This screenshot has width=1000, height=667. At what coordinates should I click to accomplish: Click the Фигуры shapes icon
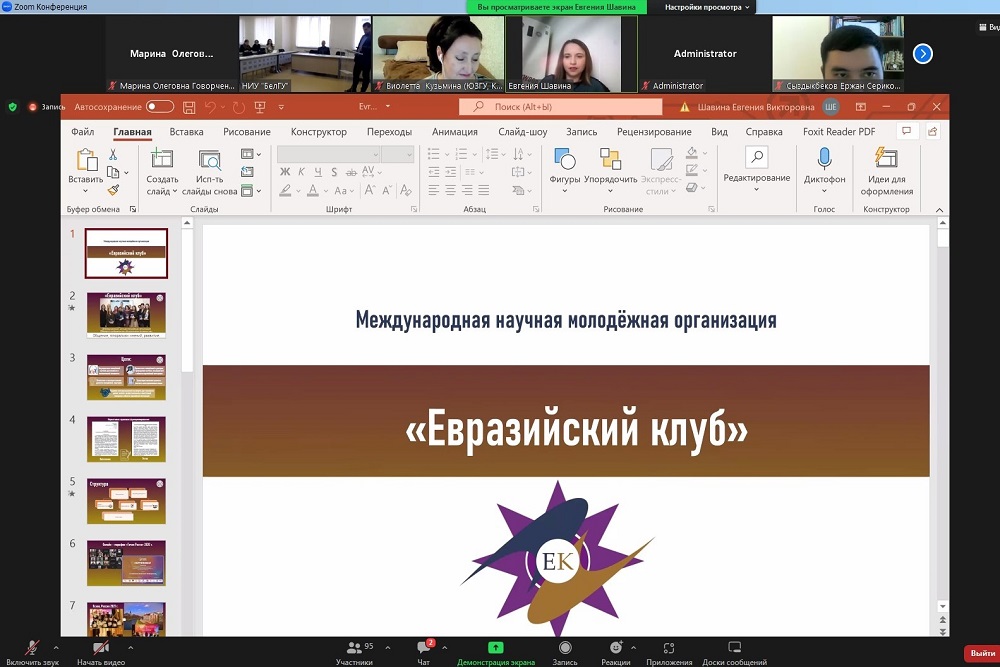click(565, 159)
